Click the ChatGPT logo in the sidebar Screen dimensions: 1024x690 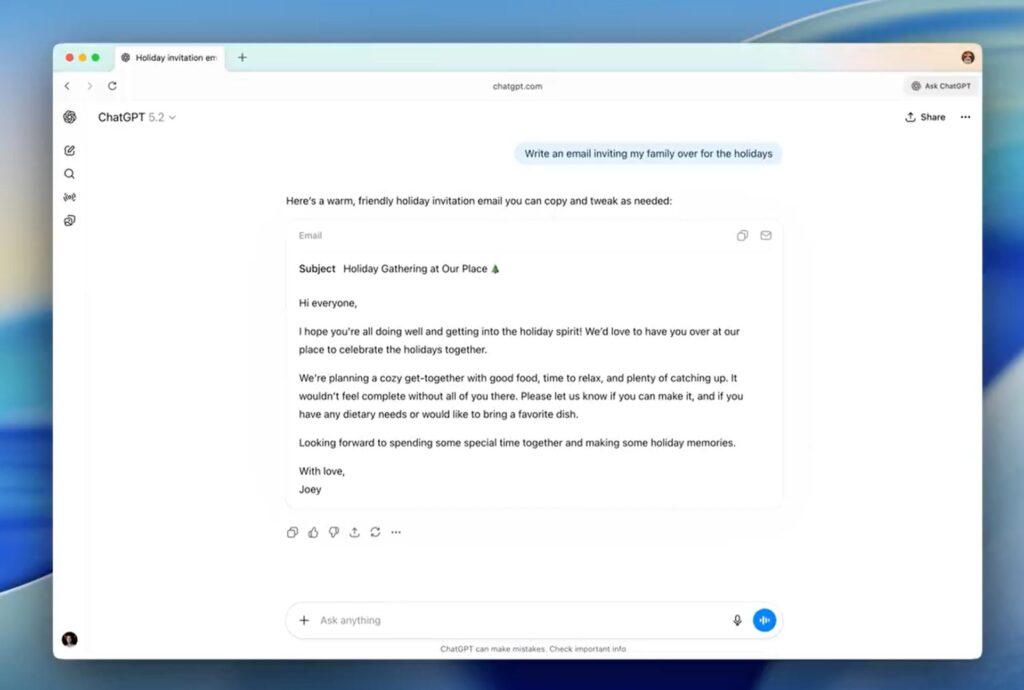click(x=69, y=117)
